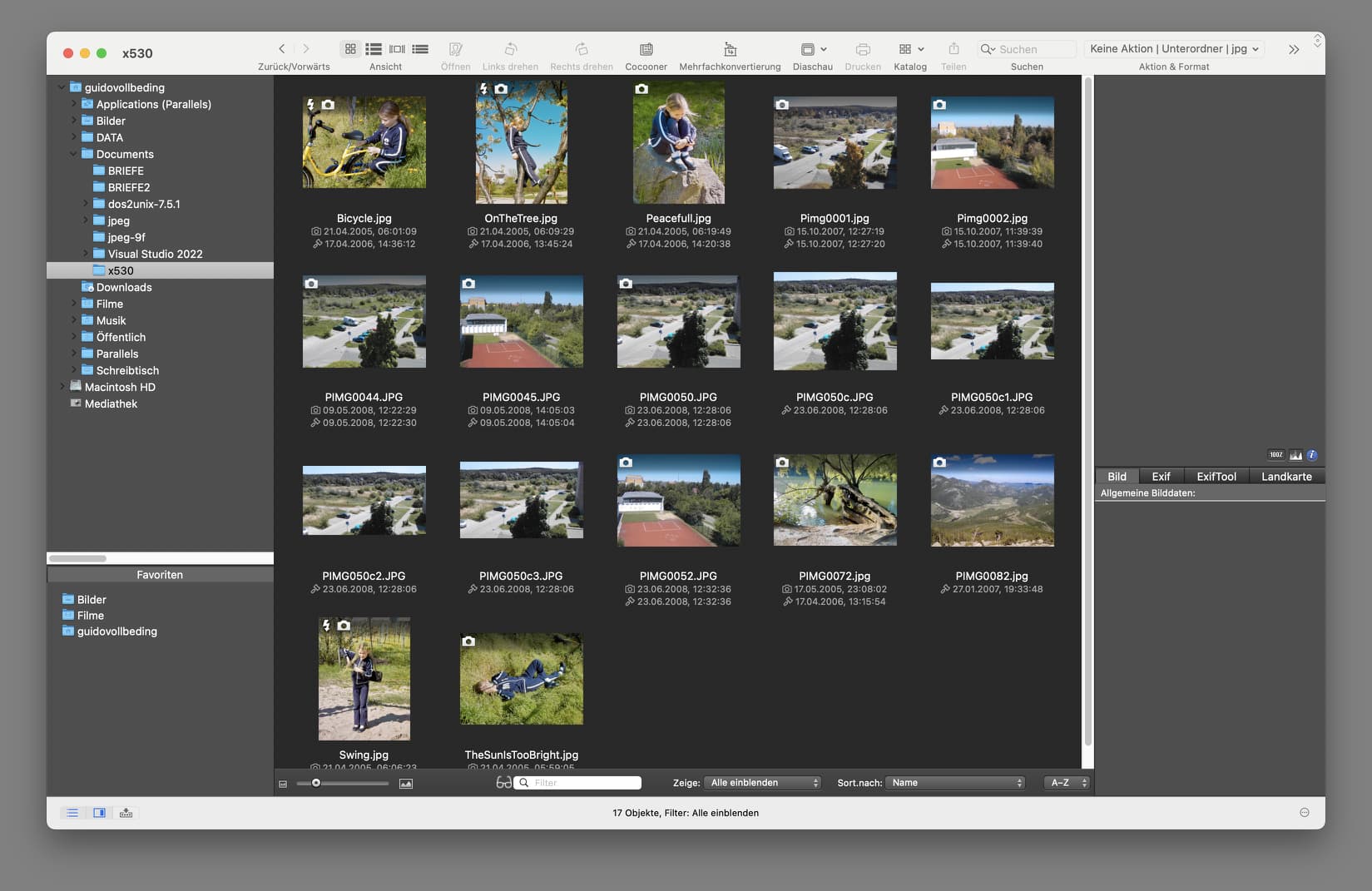The height and width of the screenshot is (891, 1372).
Task: Switch to the Exif tab
Action: pos(1161,477)
